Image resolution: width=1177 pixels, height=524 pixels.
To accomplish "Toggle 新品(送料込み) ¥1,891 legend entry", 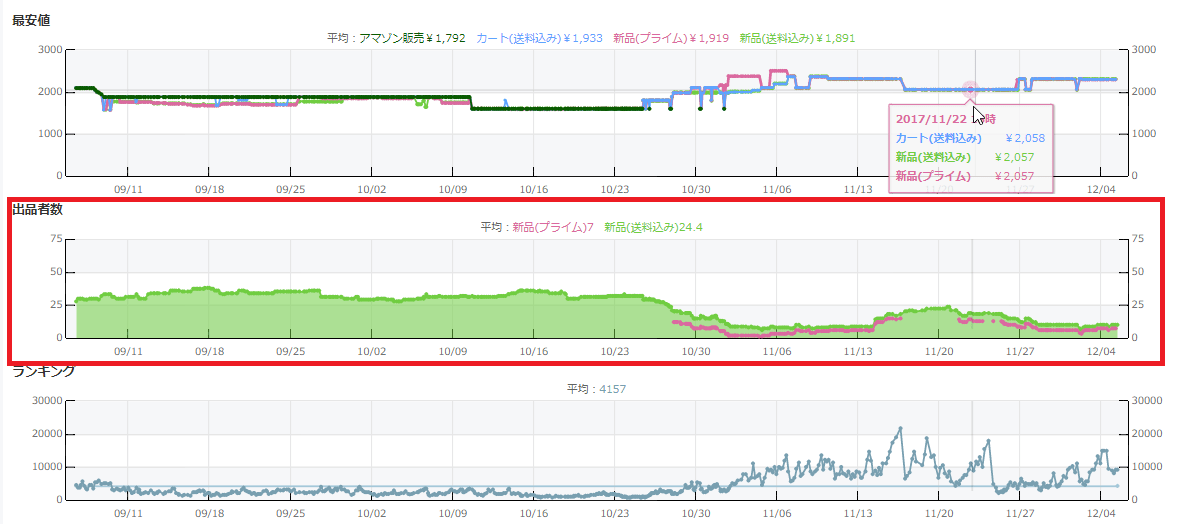I will 797,38.
